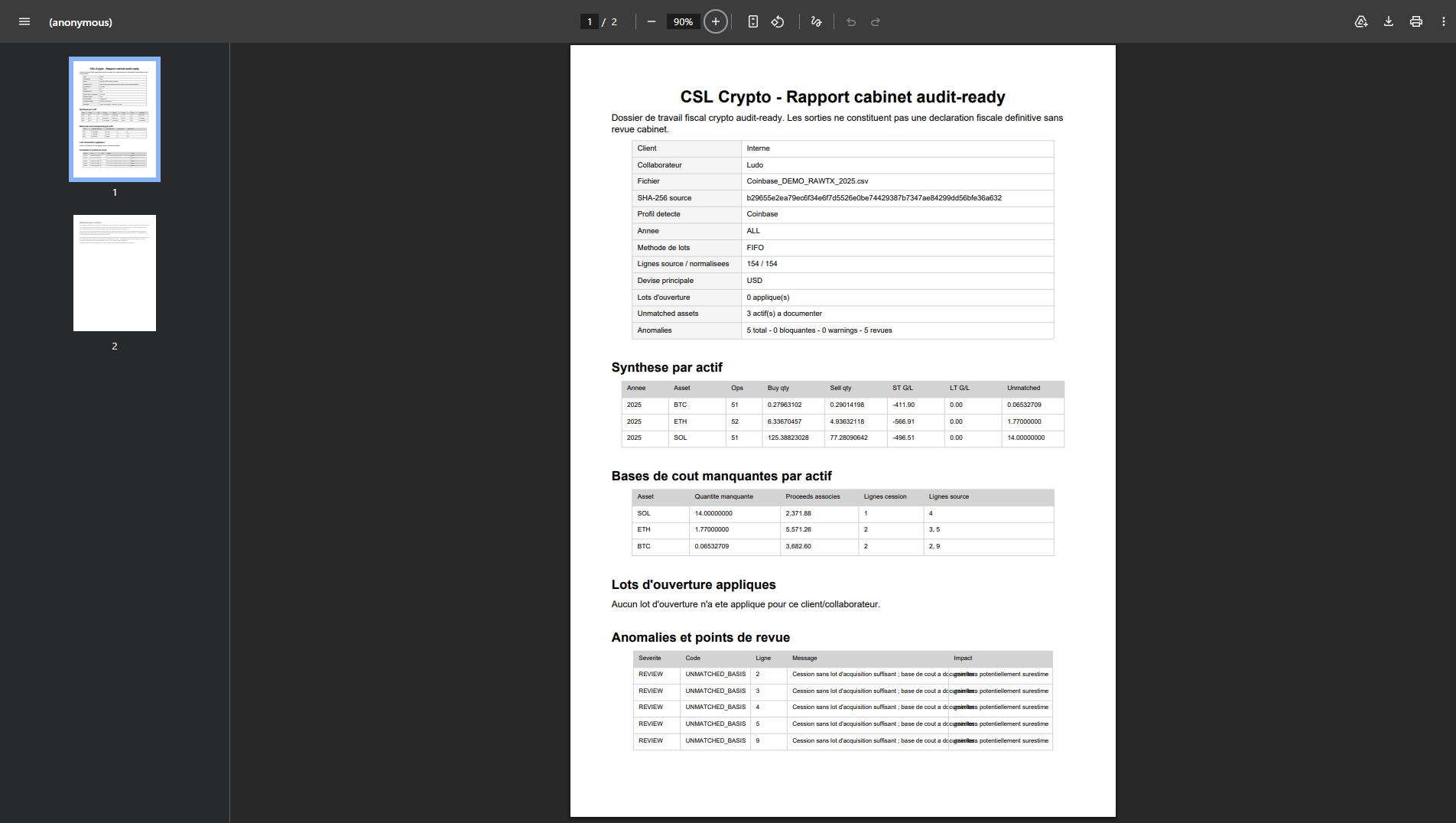Viewport: 1456px width, 823px height.
Task: Click the 'Methode de lots' row label
Action: point(663,248)
